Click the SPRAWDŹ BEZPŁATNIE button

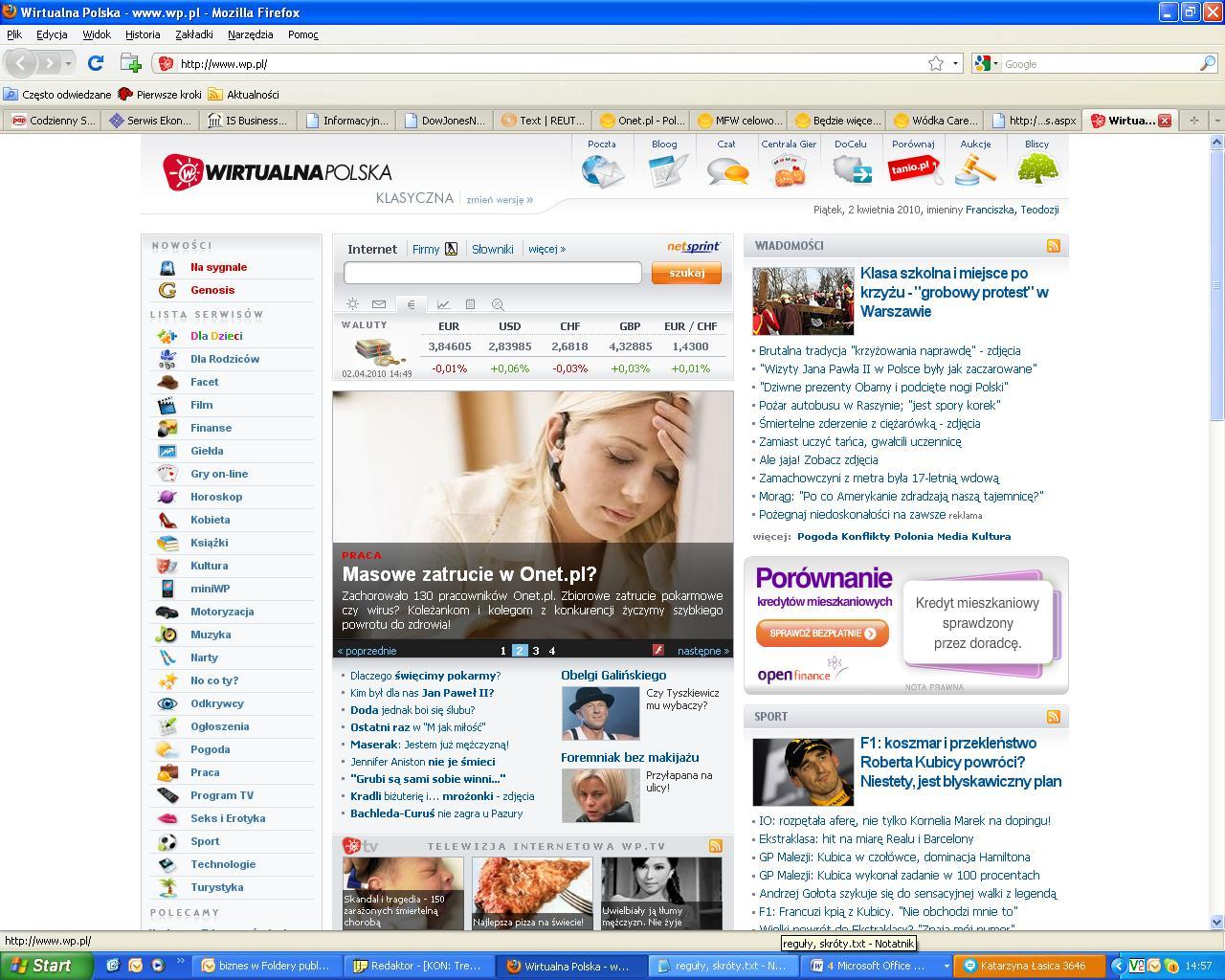[x=822, y=634]
